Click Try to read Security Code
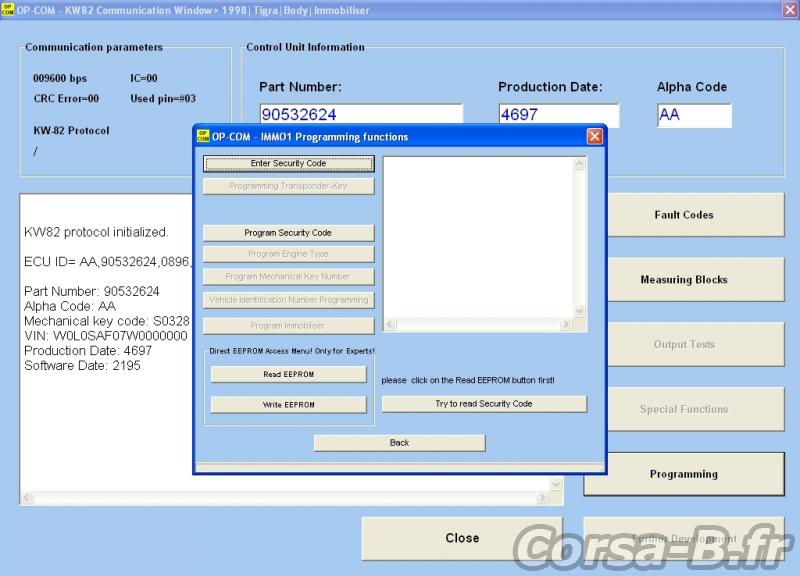The width and height of the screenshot is (800, 576). tap(484, 404)
